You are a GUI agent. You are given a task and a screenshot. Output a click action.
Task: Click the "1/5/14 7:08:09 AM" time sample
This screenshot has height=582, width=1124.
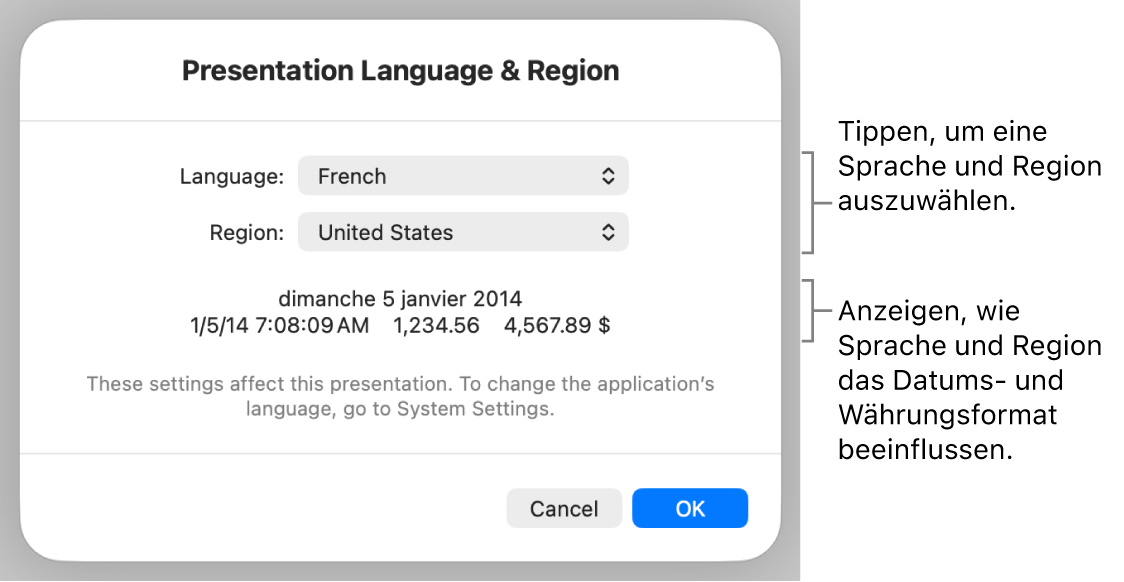point(280,325)
